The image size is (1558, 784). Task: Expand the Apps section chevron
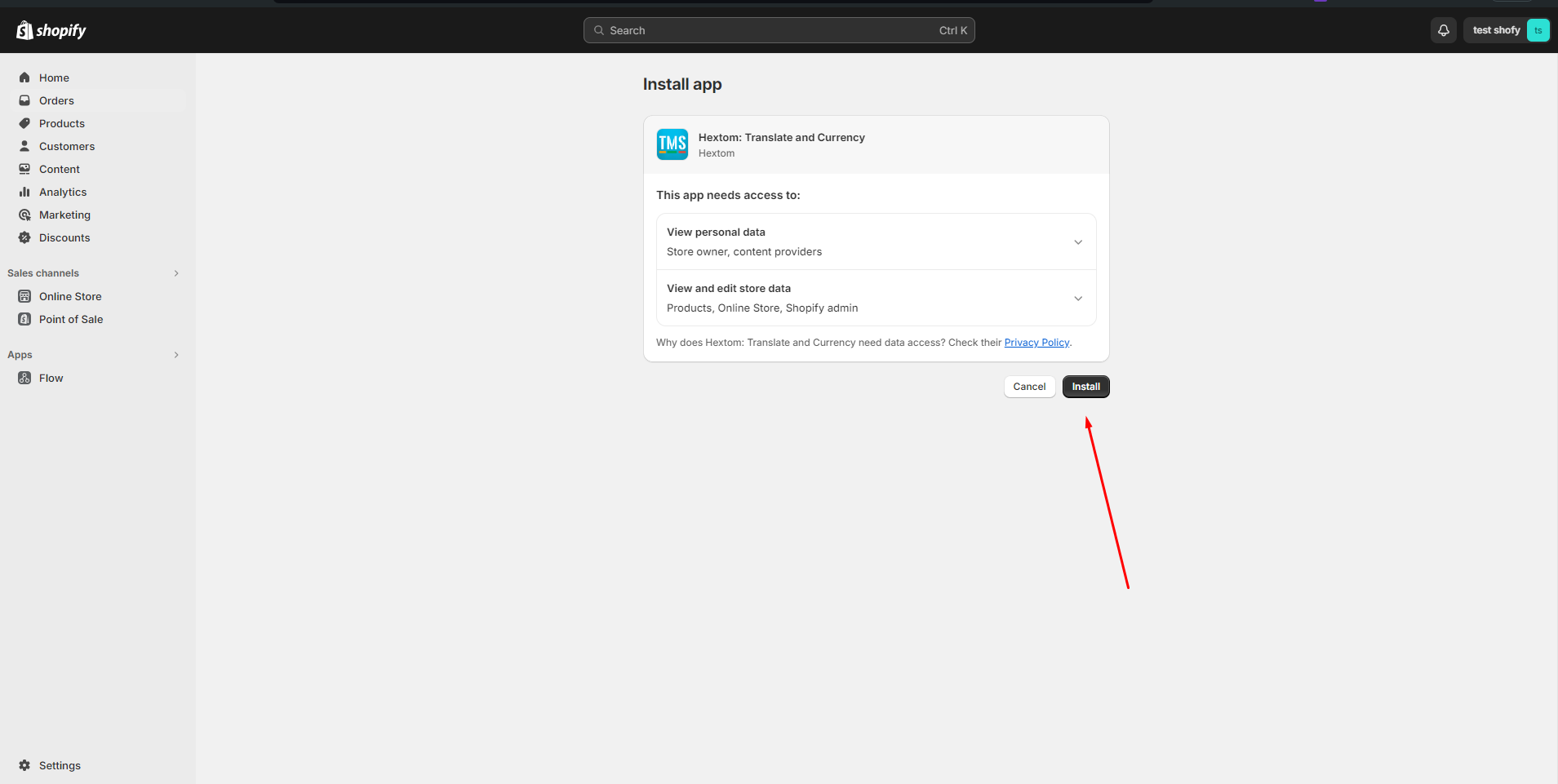pyautogui.click(x=176, y=355)
